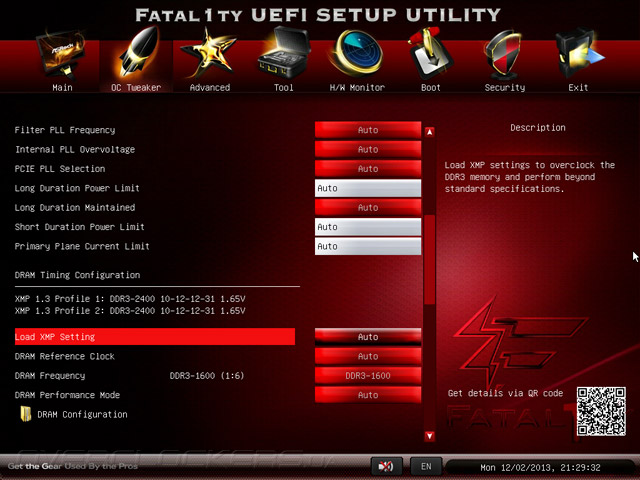
Task: Click the Advanced tab label
Action: click(210, 88)
